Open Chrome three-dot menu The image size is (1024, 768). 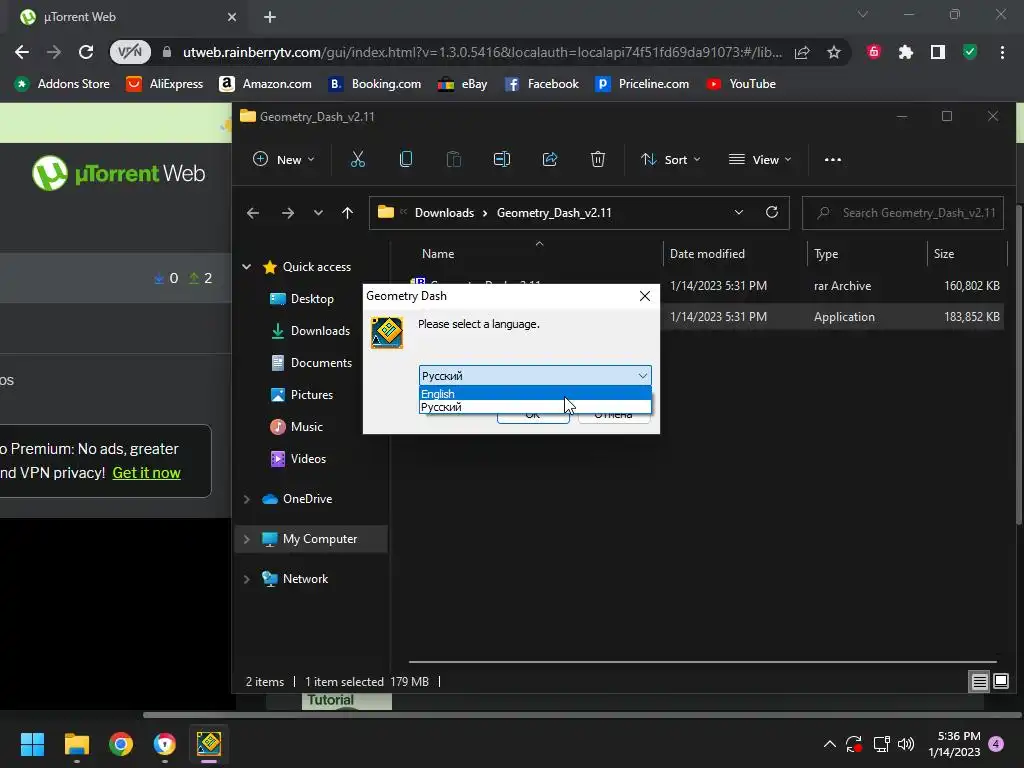tap(1002, 52)
